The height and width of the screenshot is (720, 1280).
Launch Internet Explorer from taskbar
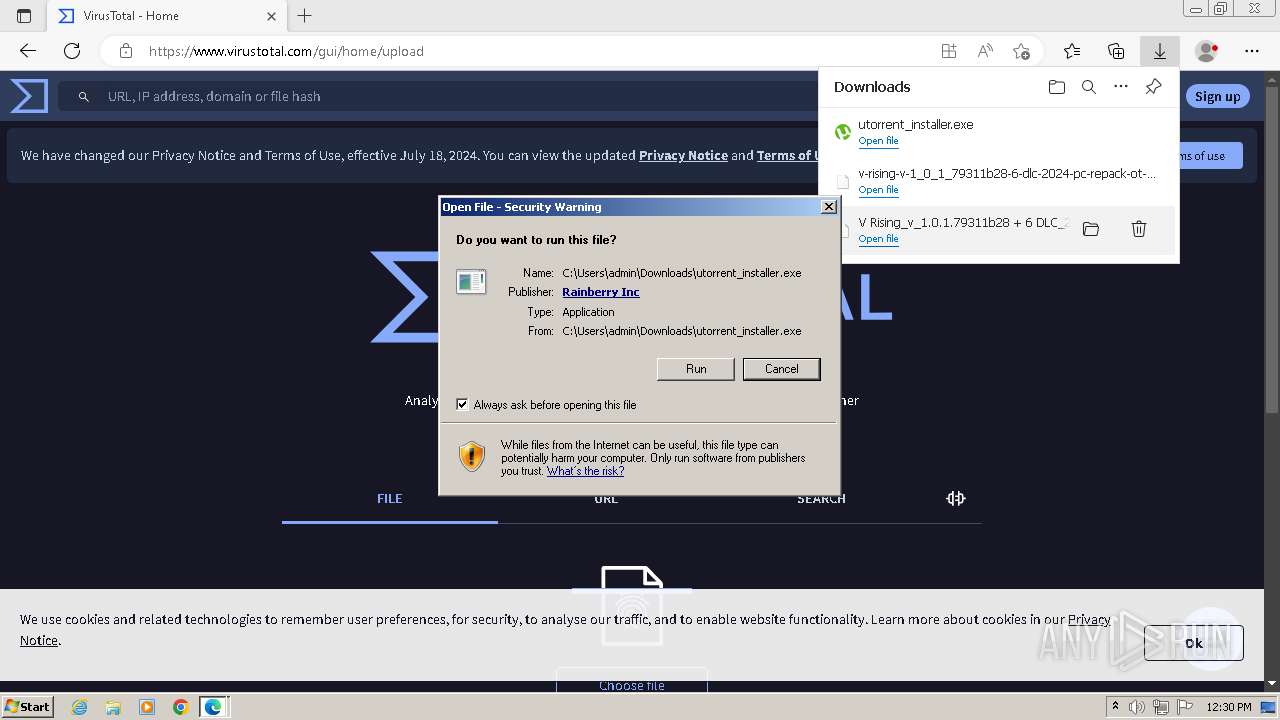(x=80, y=707)
